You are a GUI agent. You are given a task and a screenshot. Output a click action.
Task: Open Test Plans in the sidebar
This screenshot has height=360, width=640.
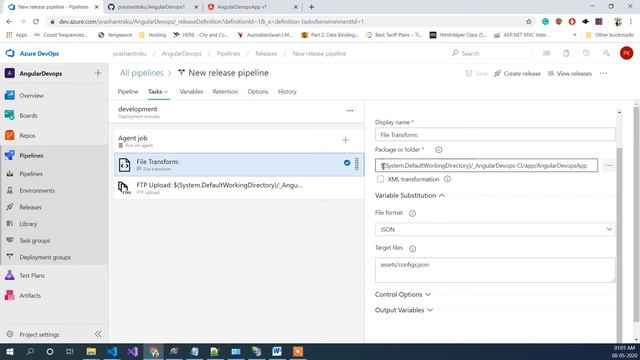click(x=32, y=276)
